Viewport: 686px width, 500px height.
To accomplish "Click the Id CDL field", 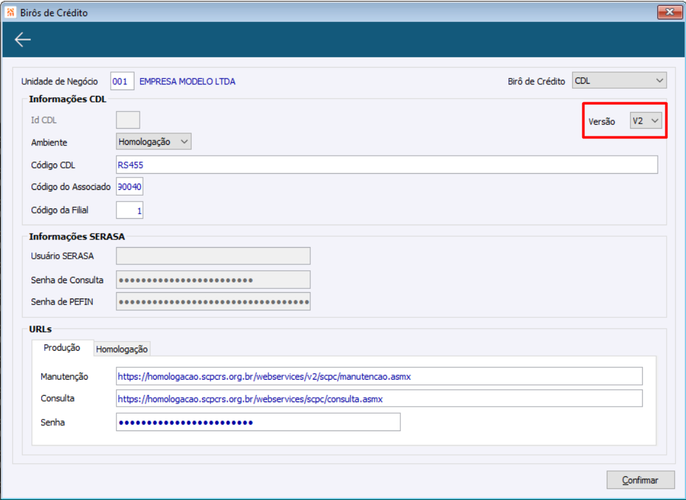I will 128,120.
